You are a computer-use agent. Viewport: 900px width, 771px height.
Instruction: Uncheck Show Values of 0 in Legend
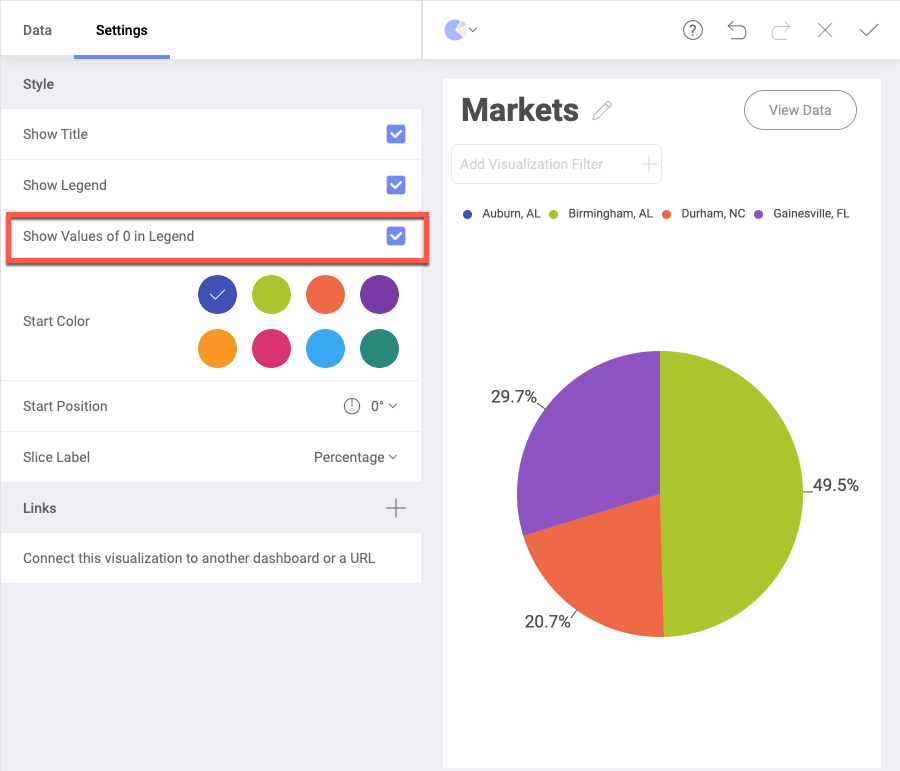(396, 236)
